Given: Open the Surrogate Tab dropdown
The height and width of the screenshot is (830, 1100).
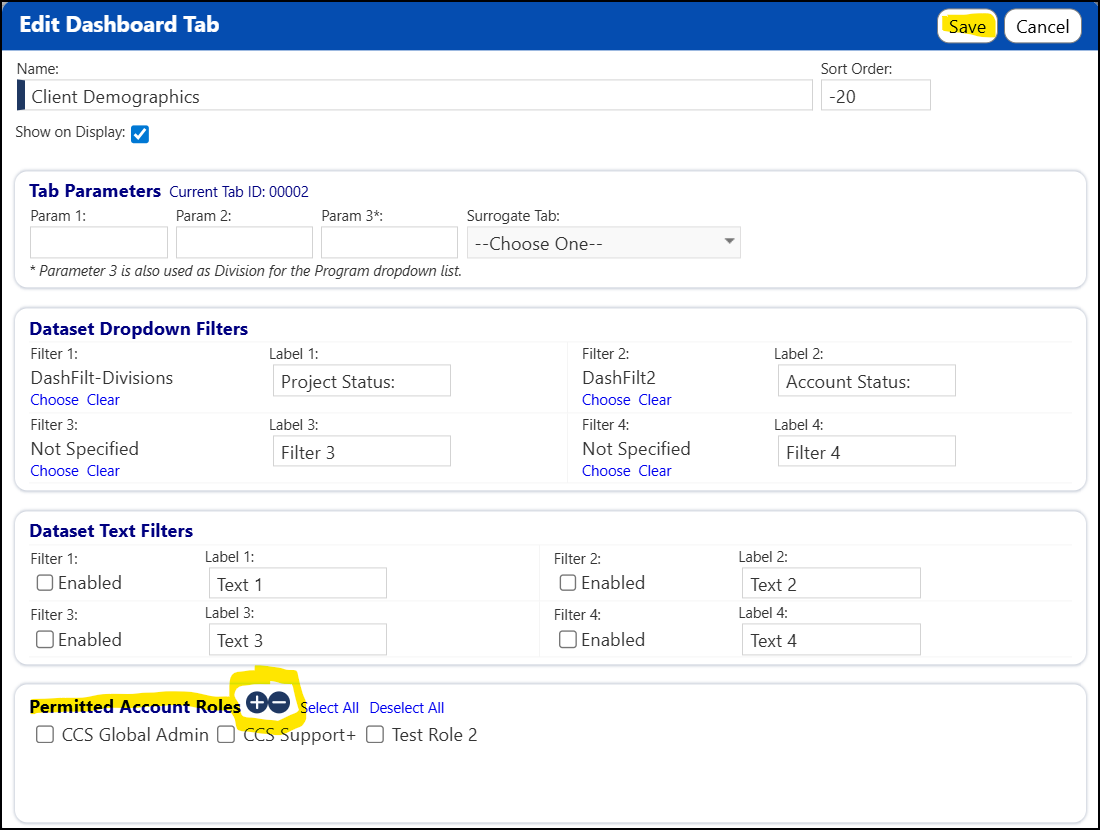Looking at the screenshot, I should (x=603, y=243).
